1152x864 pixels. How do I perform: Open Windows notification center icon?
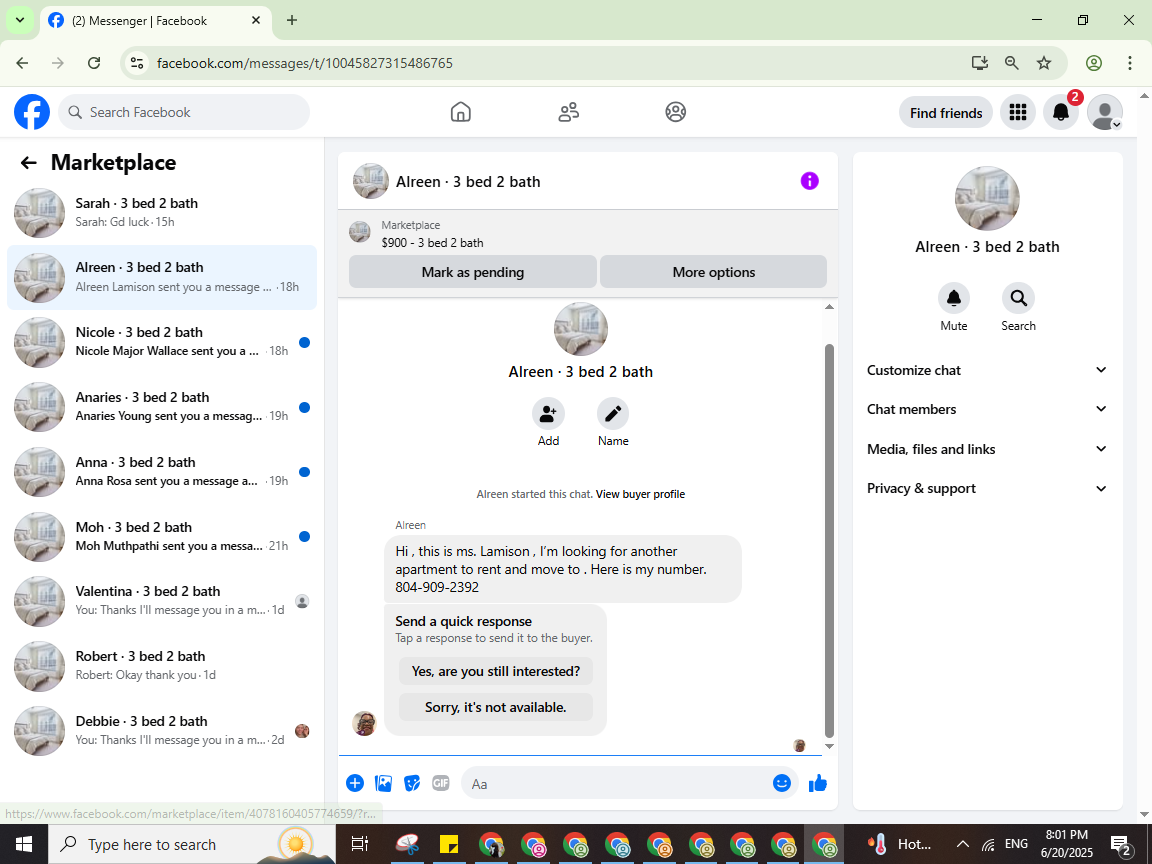[x=1121, y=844]
